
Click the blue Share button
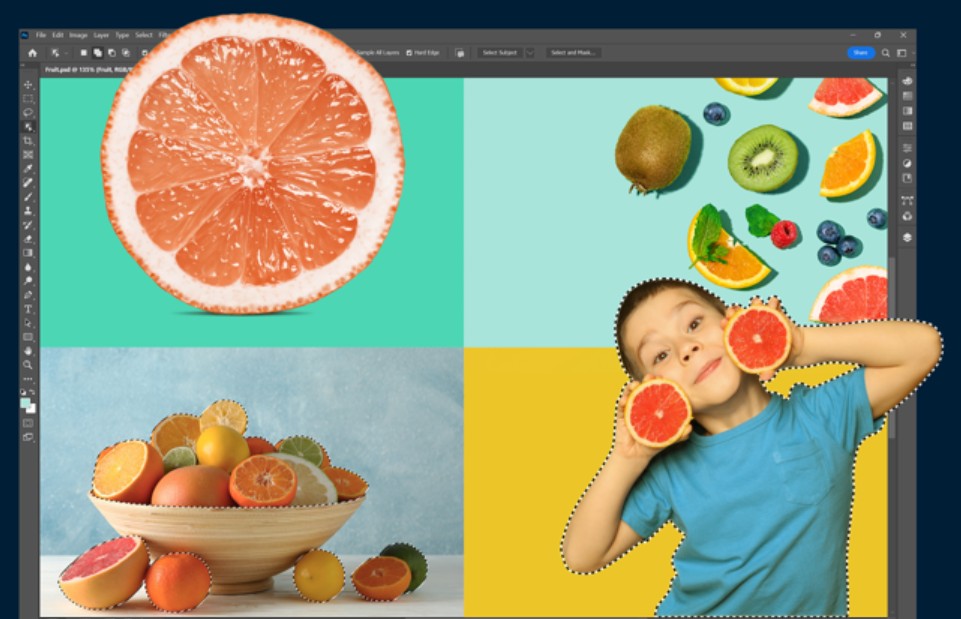click(x=860, y=53)
